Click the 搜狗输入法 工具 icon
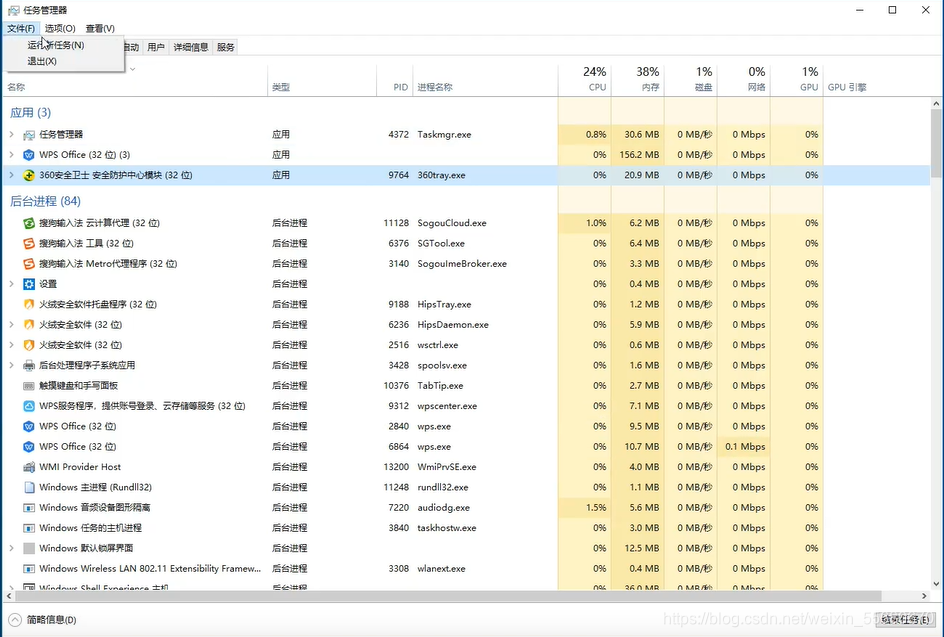This screenshot has width=944, height=637. point(29,243)
